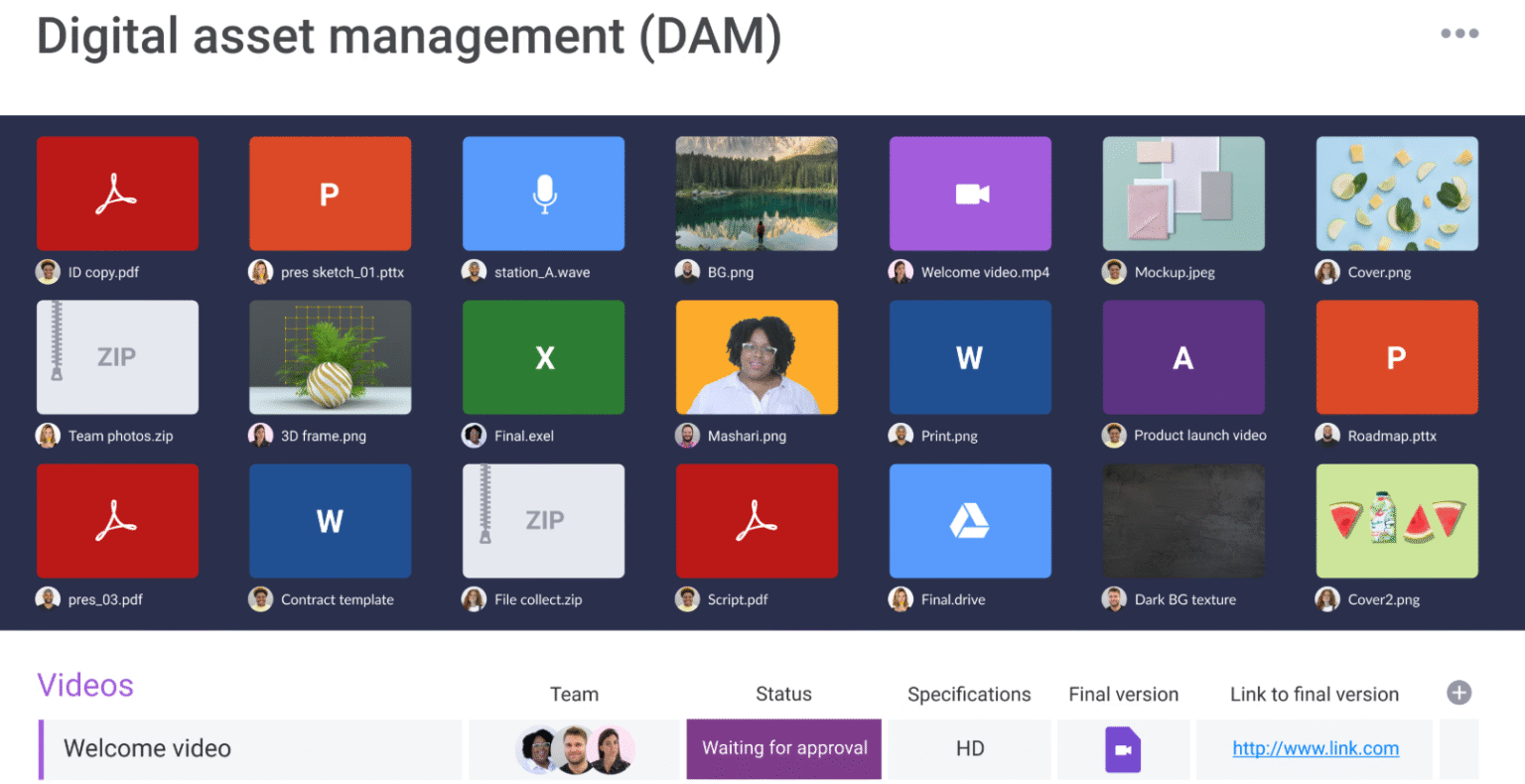1525x784 pixels.
Task: Click the Specifications column header
Action: [969, 695]
